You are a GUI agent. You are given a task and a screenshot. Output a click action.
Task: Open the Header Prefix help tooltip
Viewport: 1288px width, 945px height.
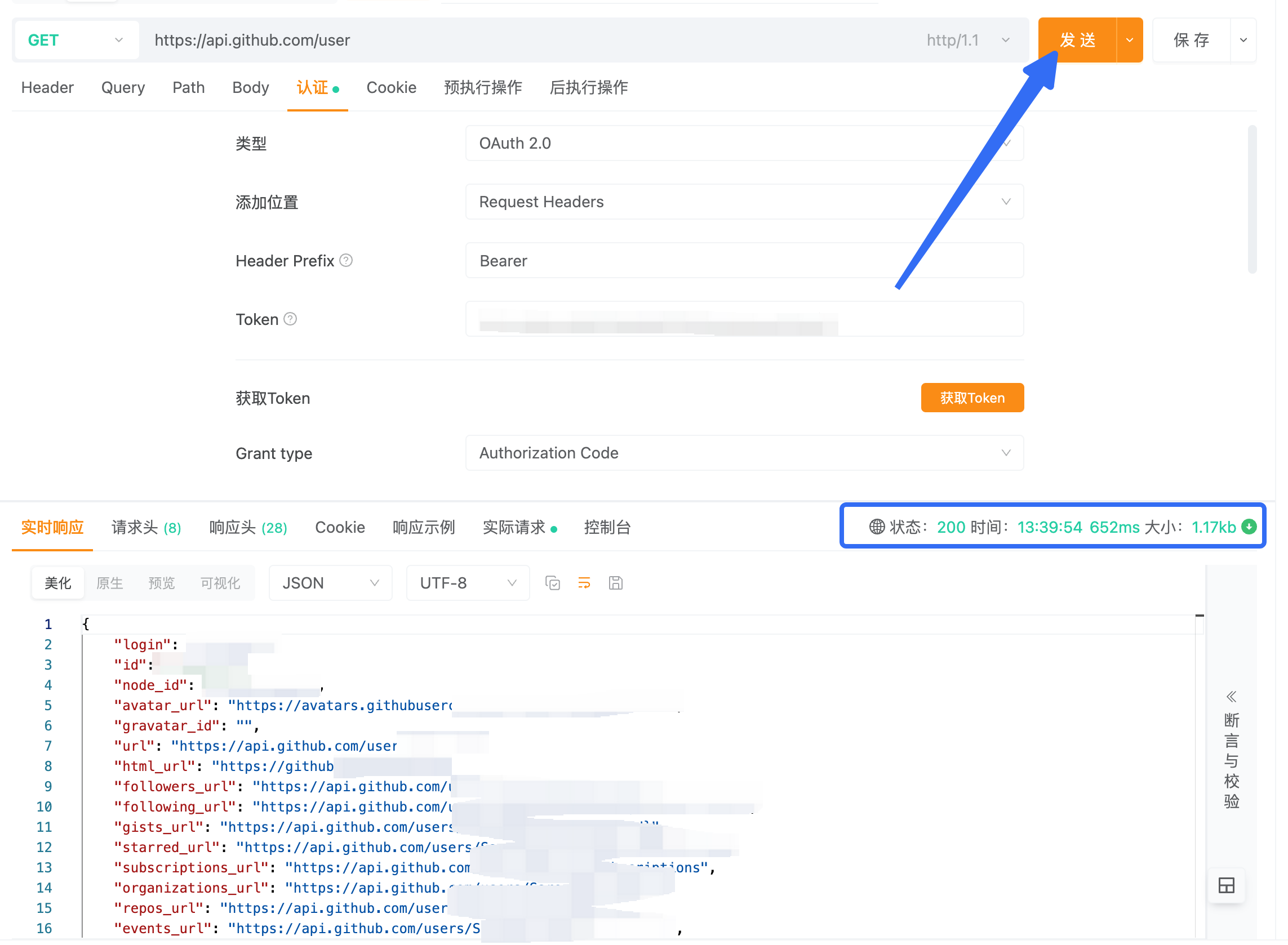tap(345, 260)
